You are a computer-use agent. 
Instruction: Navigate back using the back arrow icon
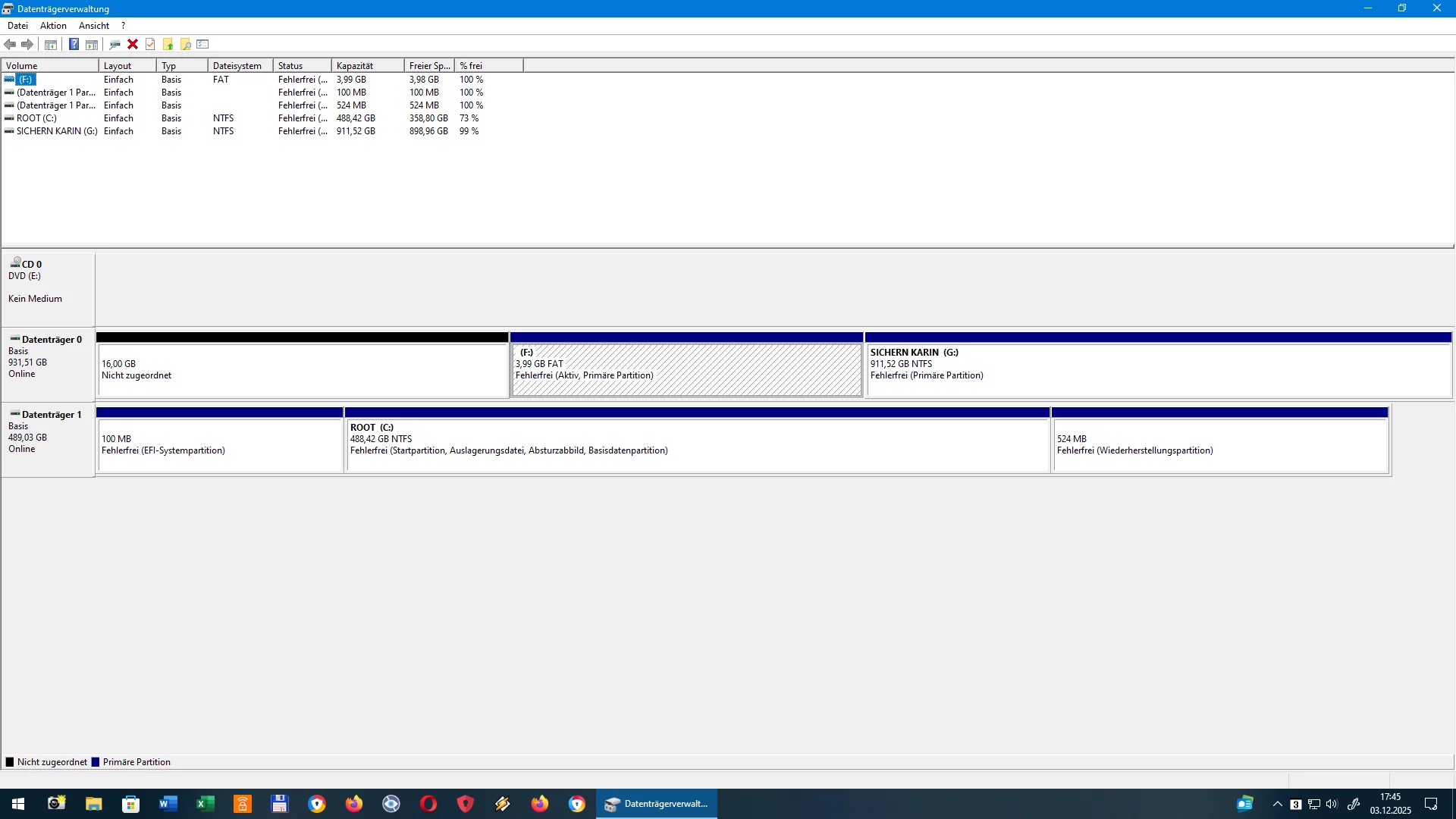tap(10, 44)
